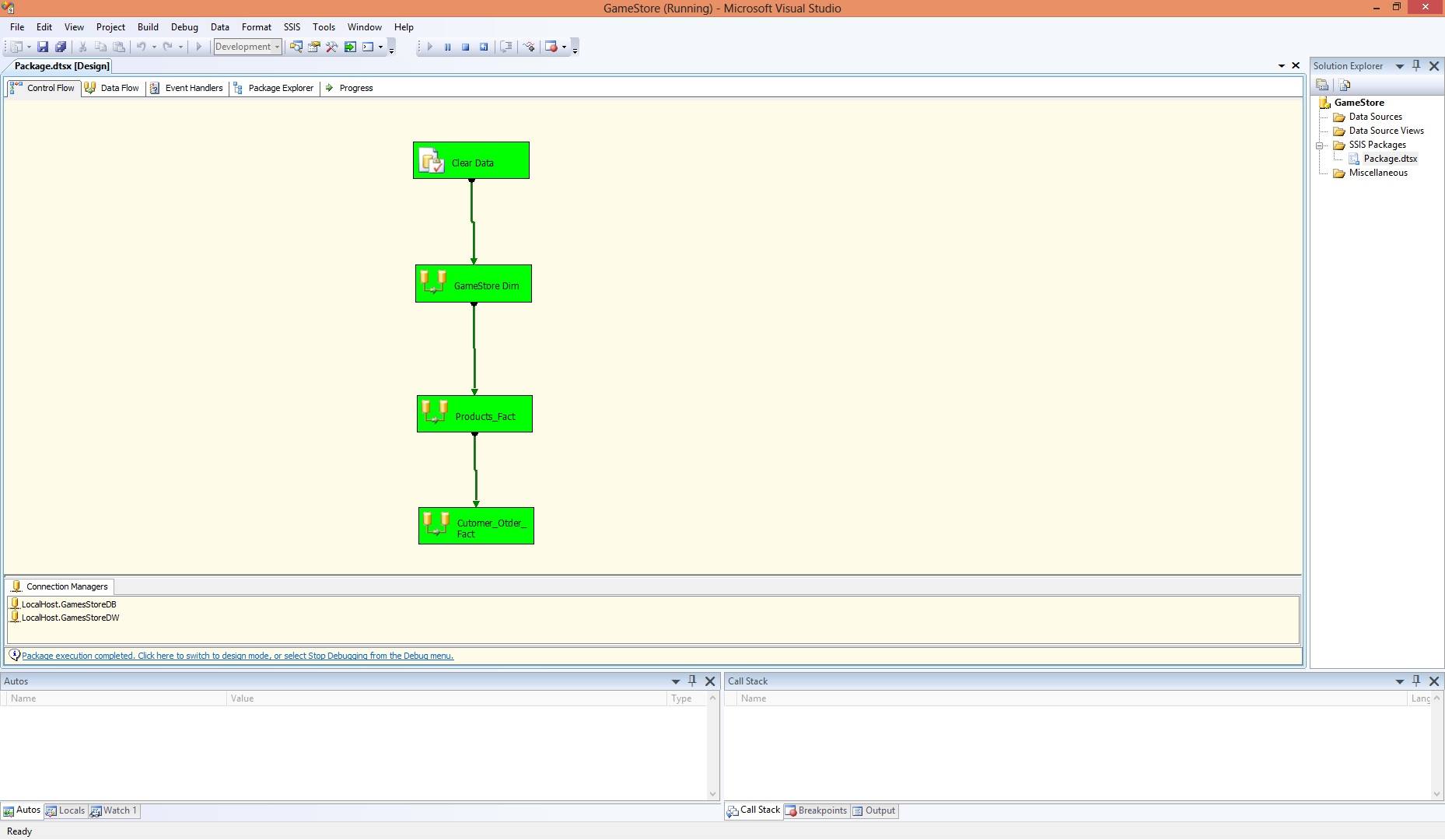The image size is (1445, 840).
Task: Click the Show Next Statement icon
Action: click(x=506, y=47)
